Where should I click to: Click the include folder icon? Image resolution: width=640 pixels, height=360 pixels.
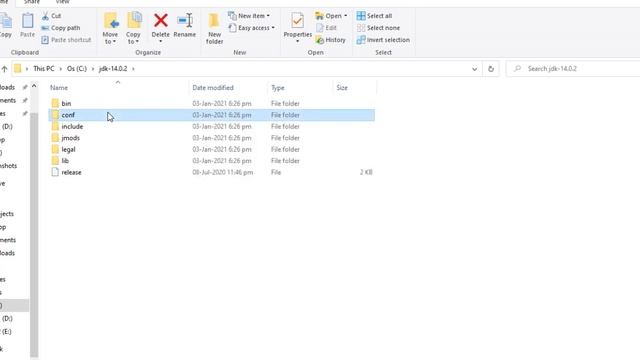56,126
